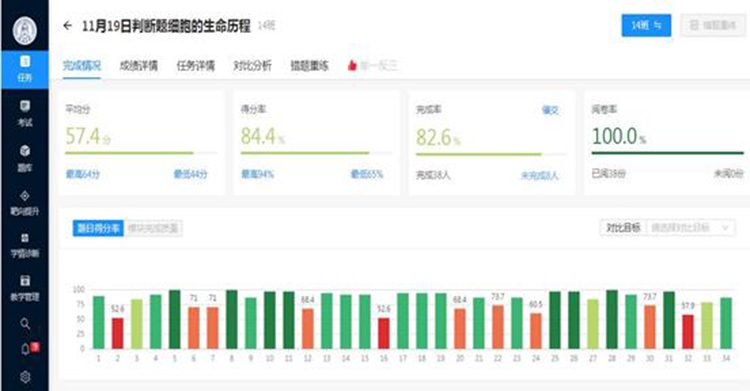
Task: Open the 题库 cube icon in the sidebar
Action: point(25,151)
